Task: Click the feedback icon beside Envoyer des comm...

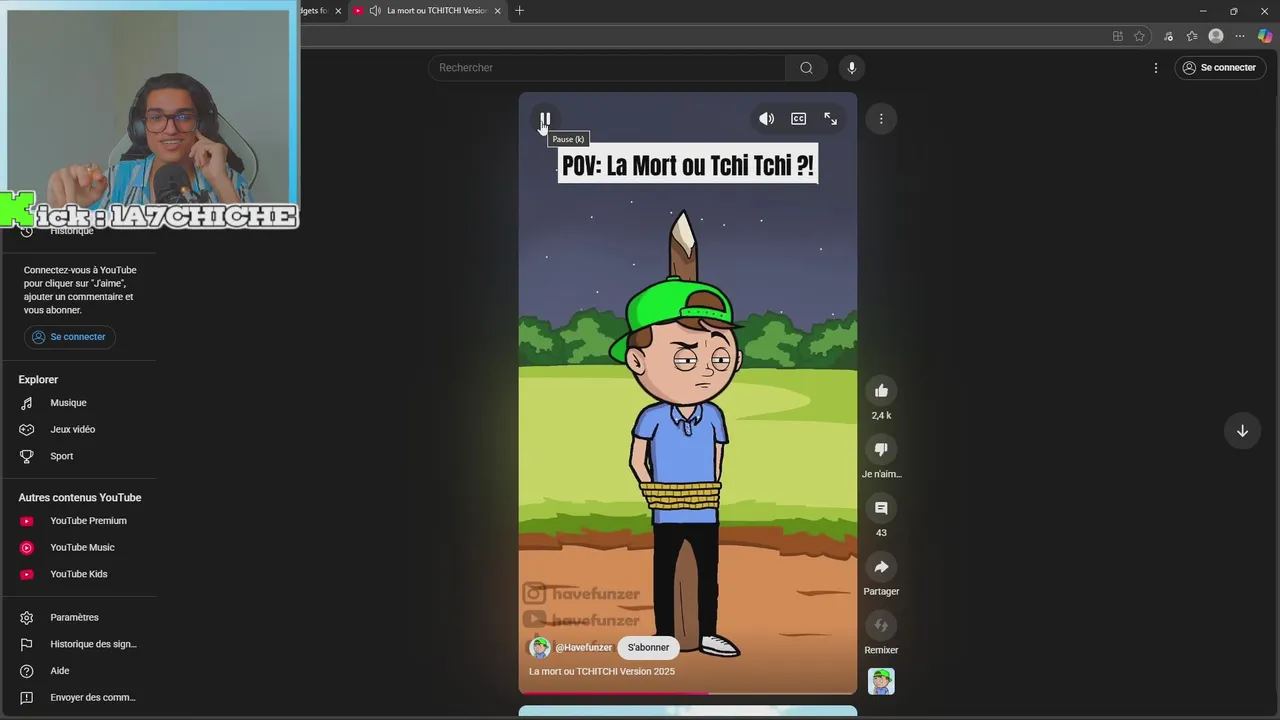Action: click(x=27, y=698)
